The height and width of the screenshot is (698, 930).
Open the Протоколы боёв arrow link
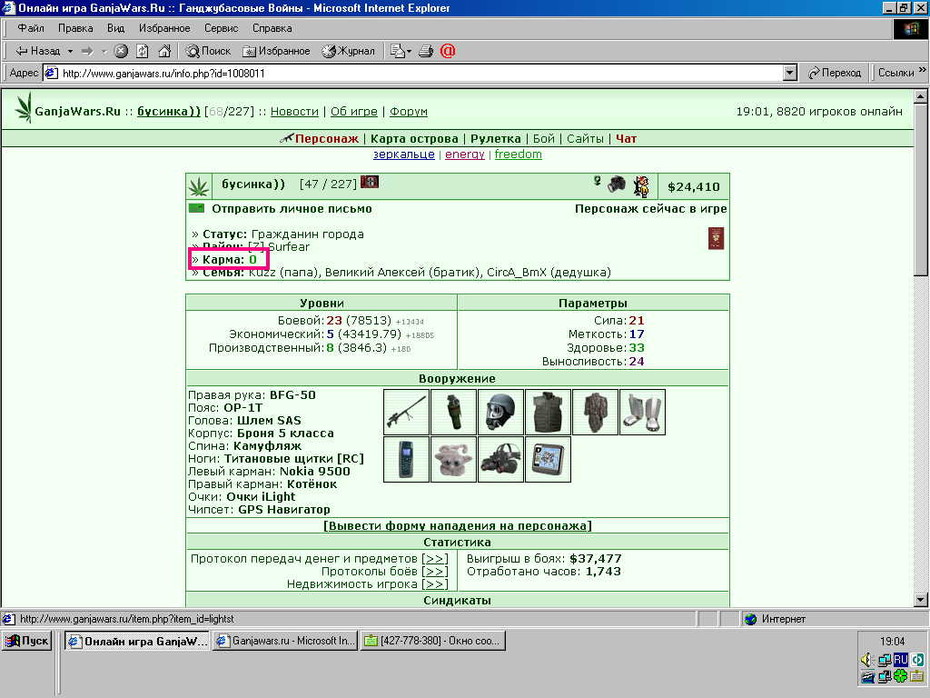(x=435, y=572)
